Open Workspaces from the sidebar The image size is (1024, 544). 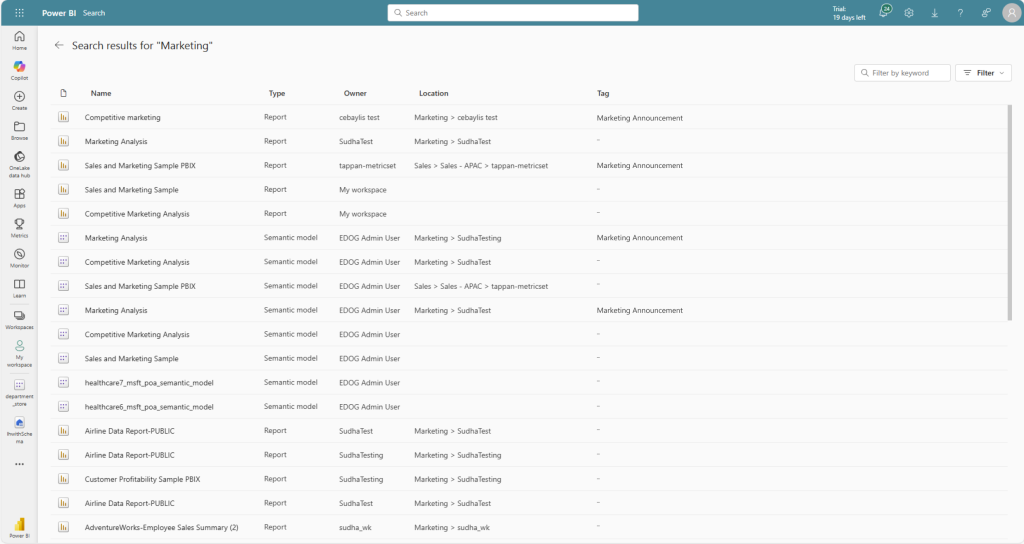coord(20,319)
